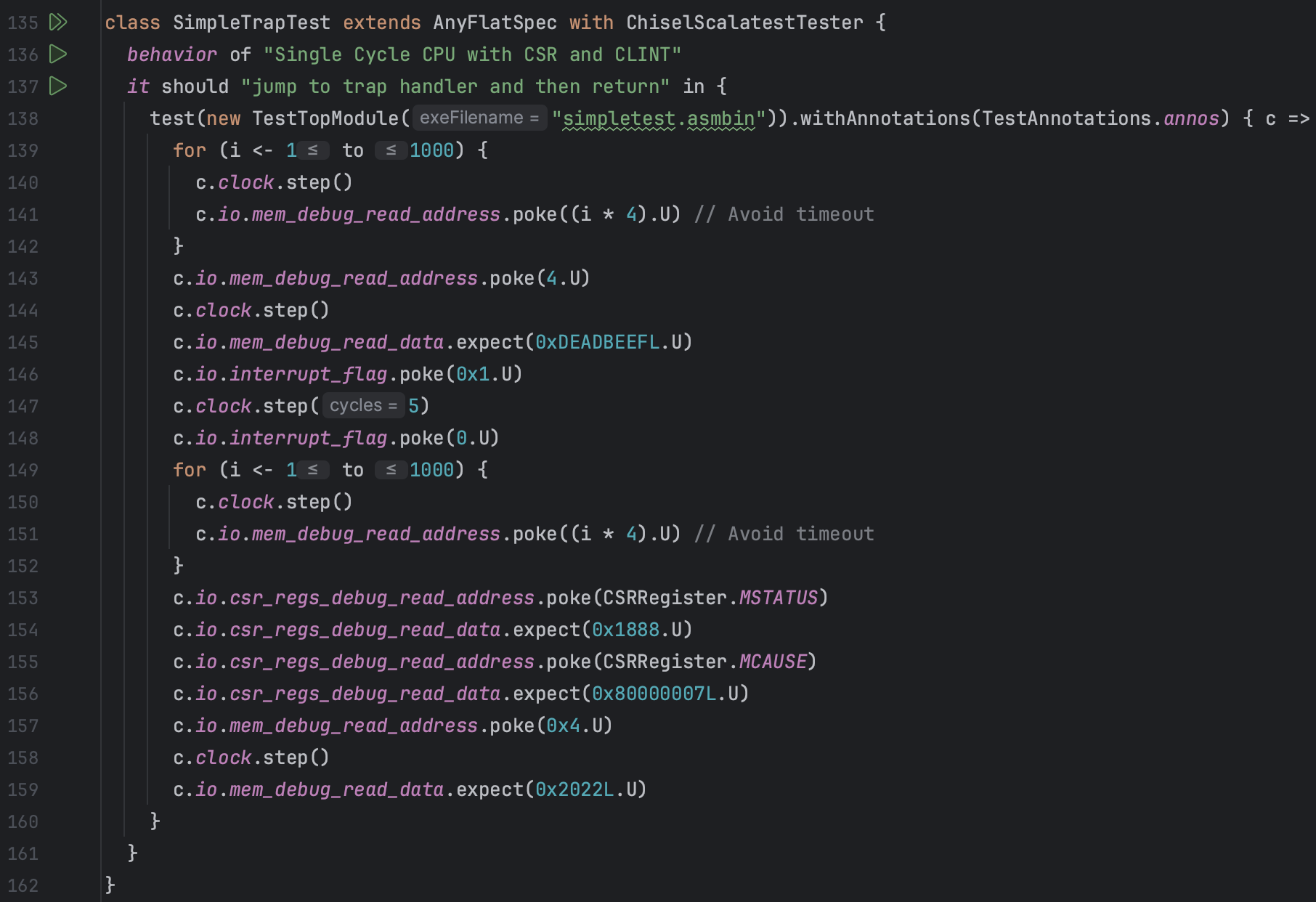
Task: Click the TestAnnotations.annos reference
Action: coord(1100,118)
